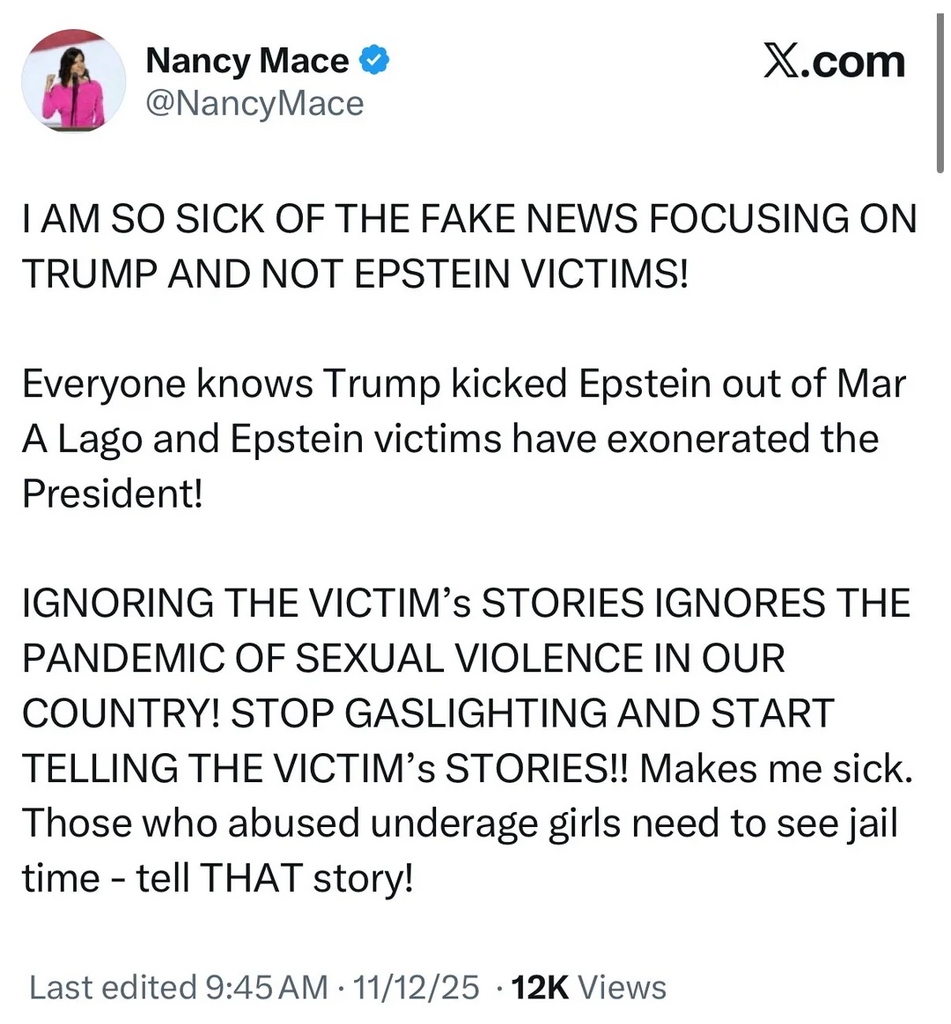The height and width of the screenshot is (1024, 951).
Task: Click the vertical scrollbar on the right edge
Action: point(940,90)
